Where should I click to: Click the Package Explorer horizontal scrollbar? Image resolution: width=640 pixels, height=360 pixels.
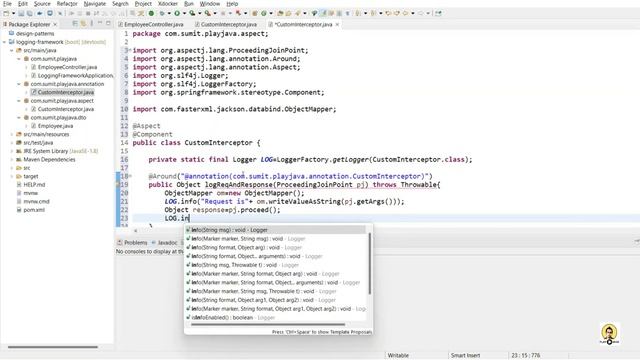(x=53, y=347)
